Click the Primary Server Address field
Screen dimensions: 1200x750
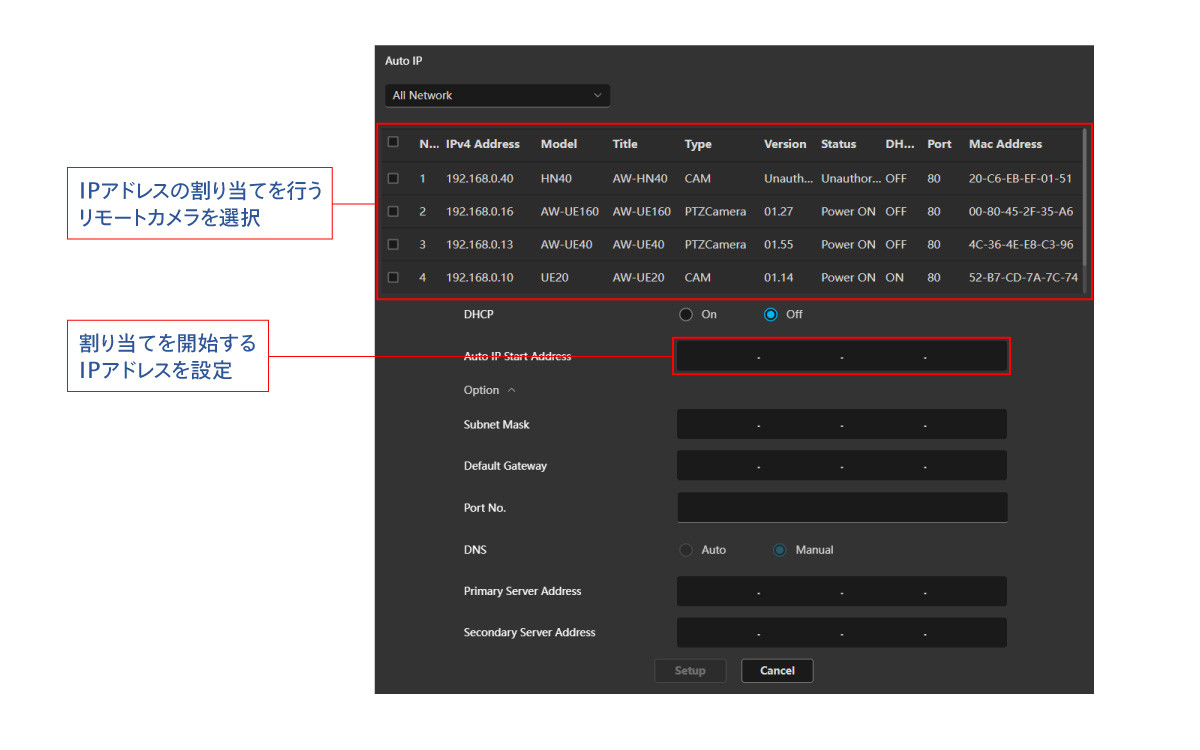841,592
